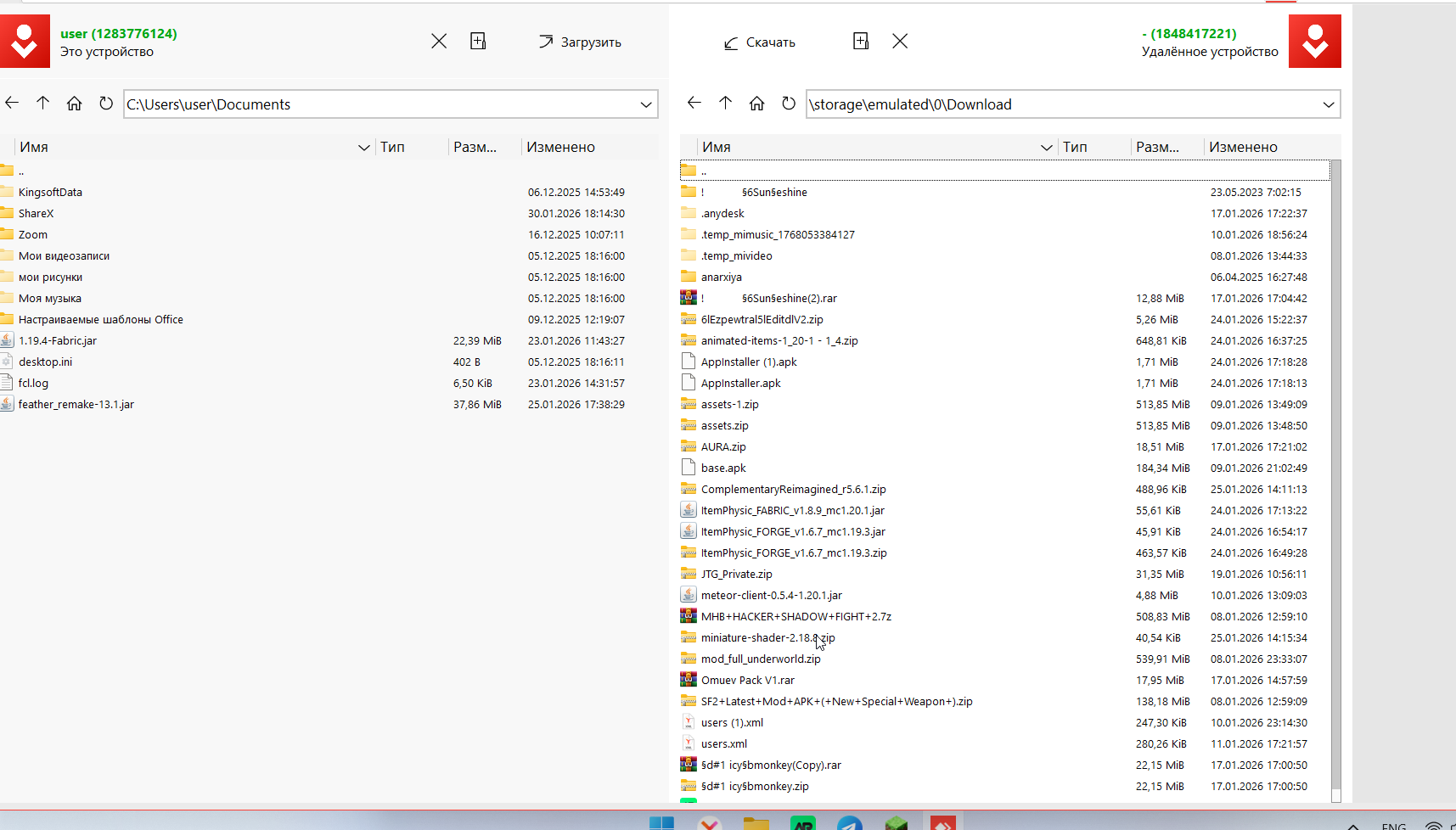Viewport: 1456px width, 830px height.
Task: Create new folder in local pane
Action: pos(478,42)
